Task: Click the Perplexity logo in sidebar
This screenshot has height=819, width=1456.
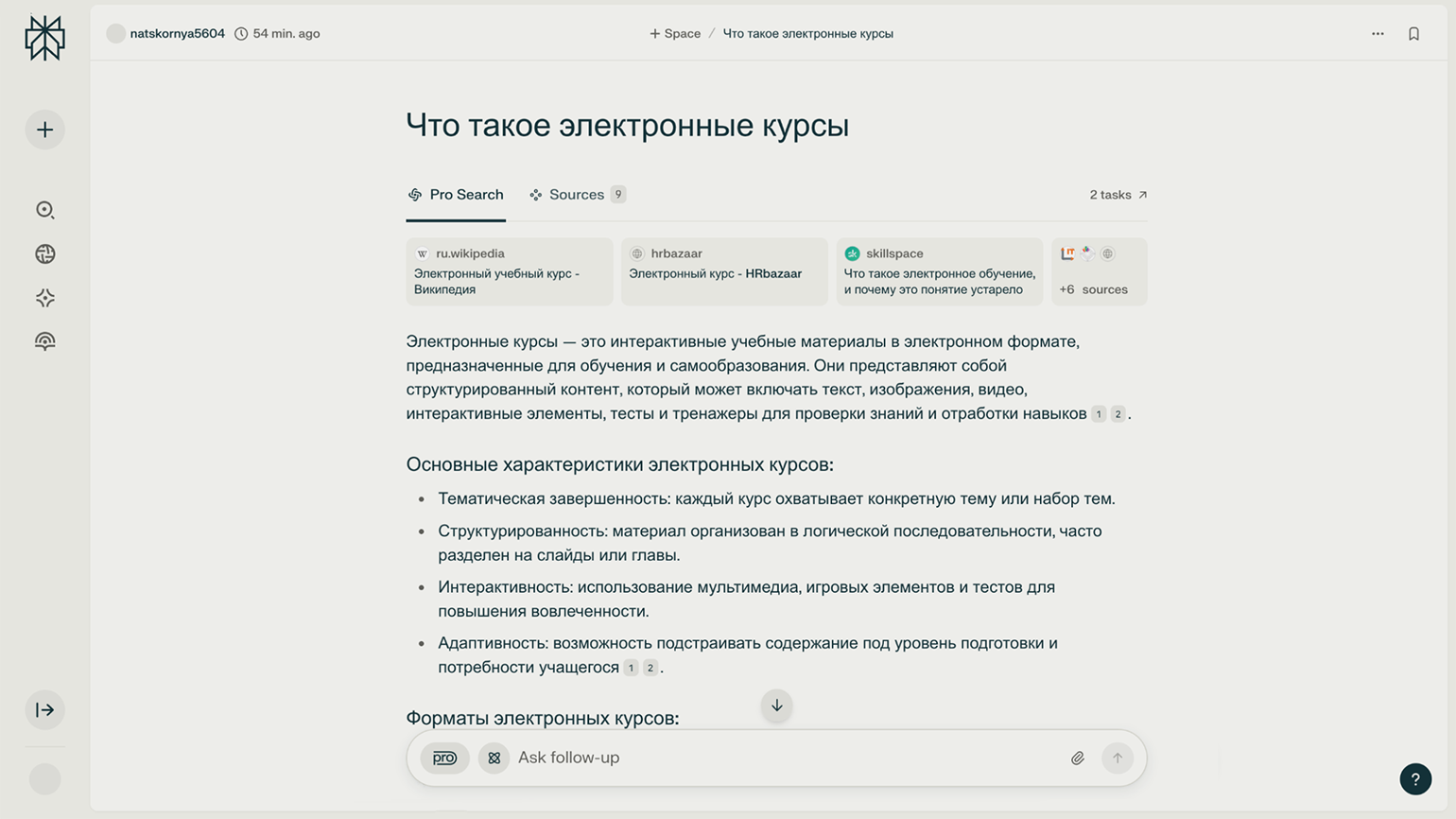Action: pos(44,39)
